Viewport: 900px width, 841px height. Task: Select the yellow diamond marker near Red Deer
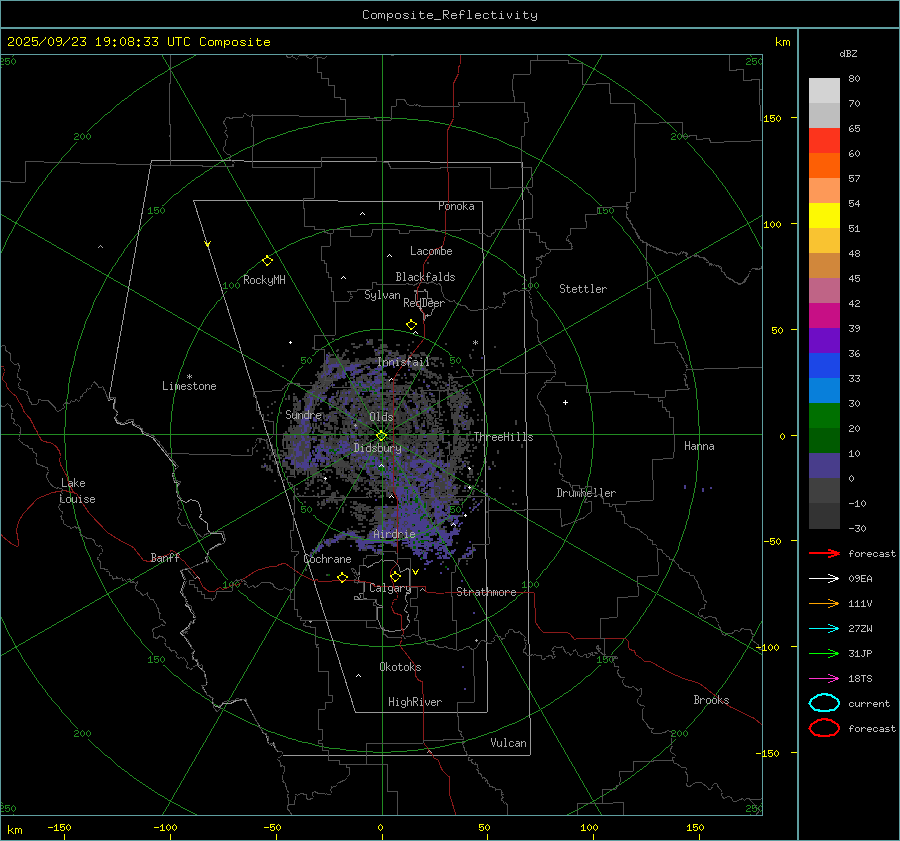[x=411, y=325]
